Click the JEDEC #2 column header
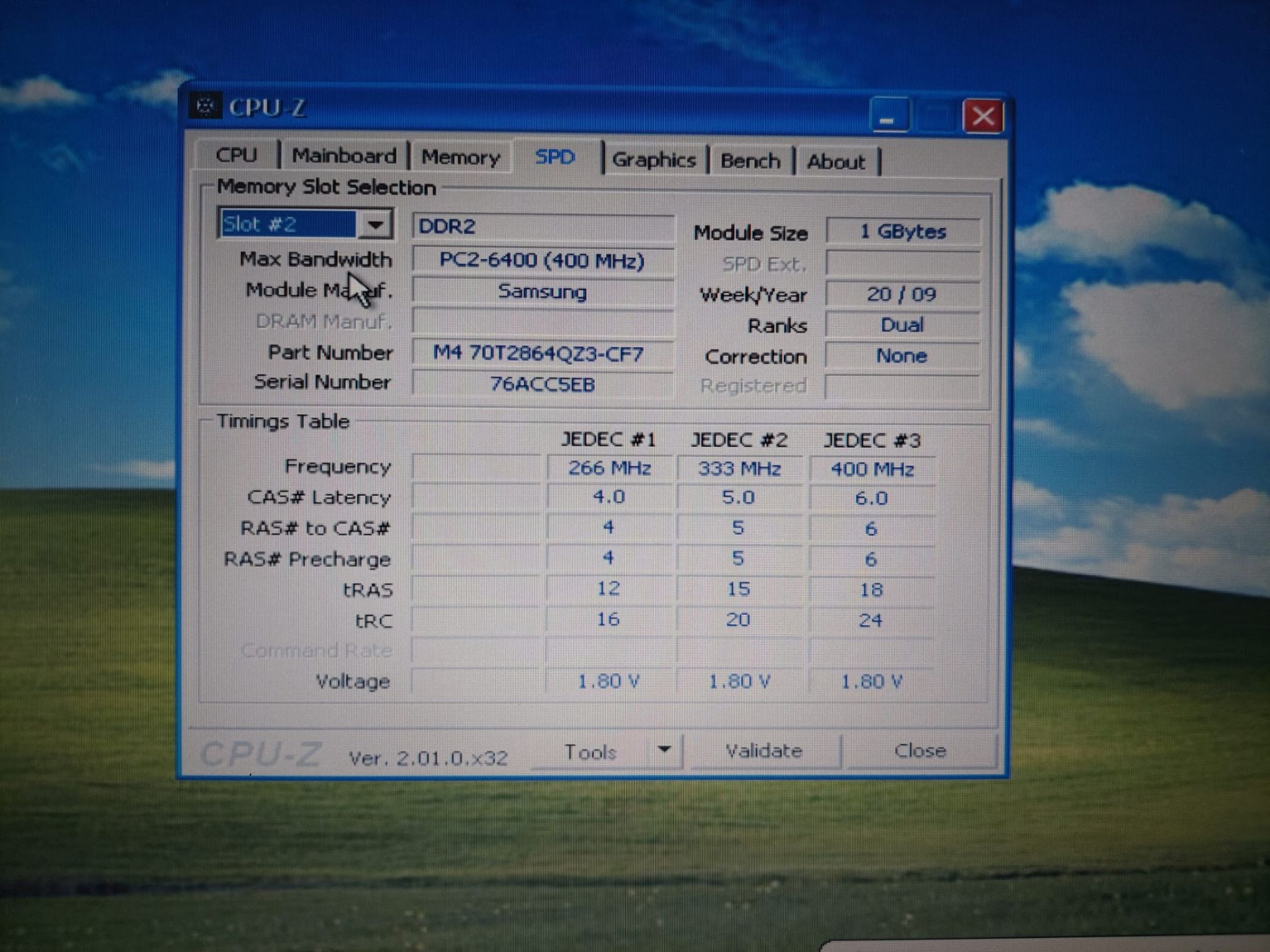Viewport: 1270px width, 952px height. click(x=740, y=440)
